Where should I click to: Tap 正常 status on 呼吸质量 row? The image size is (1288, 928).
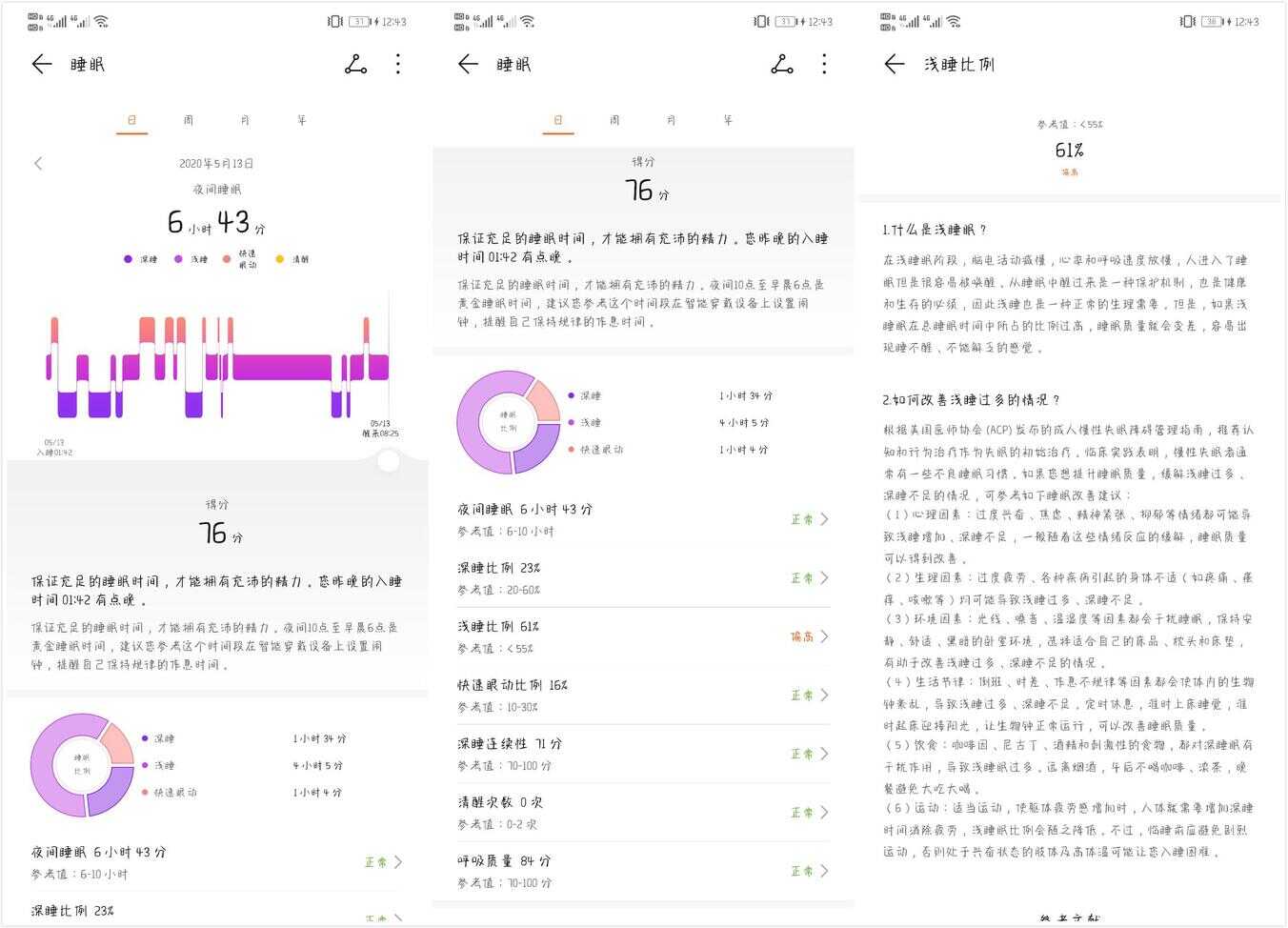coord(802,871)
